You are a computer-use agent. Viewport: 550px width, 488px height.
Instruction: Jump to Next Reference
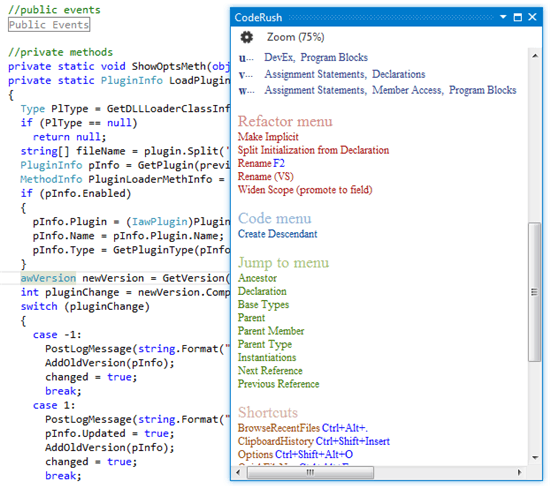[x=270, y=371]
